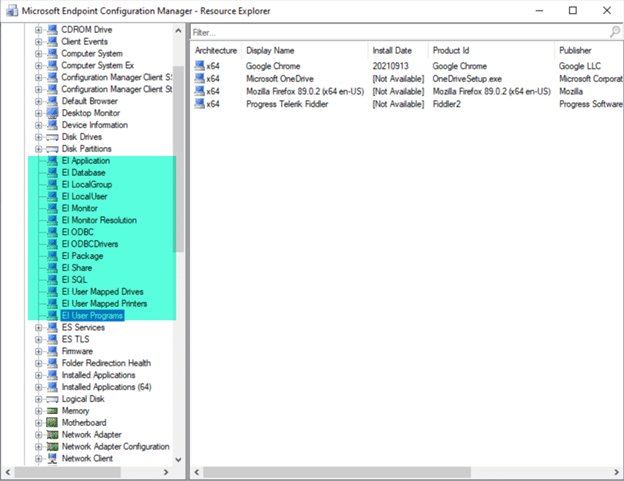Image resolution: width=624 pixels, height=481 pixels.
Task: Click the EI User Programs node icon
Action: point(52,315)
